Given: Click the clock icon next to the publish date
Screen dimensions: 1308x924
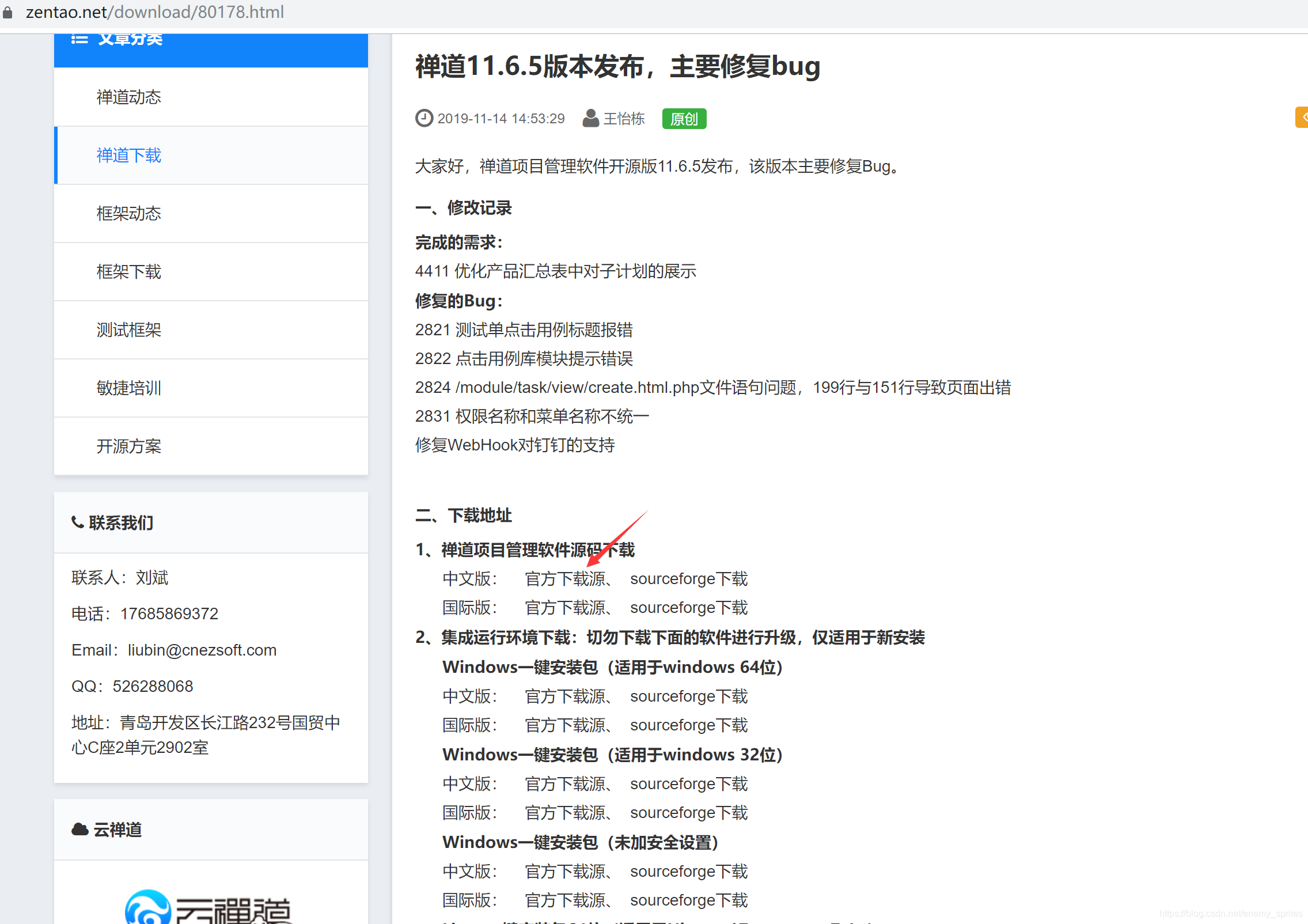Looking at the screenshot, I should point(424,118).
